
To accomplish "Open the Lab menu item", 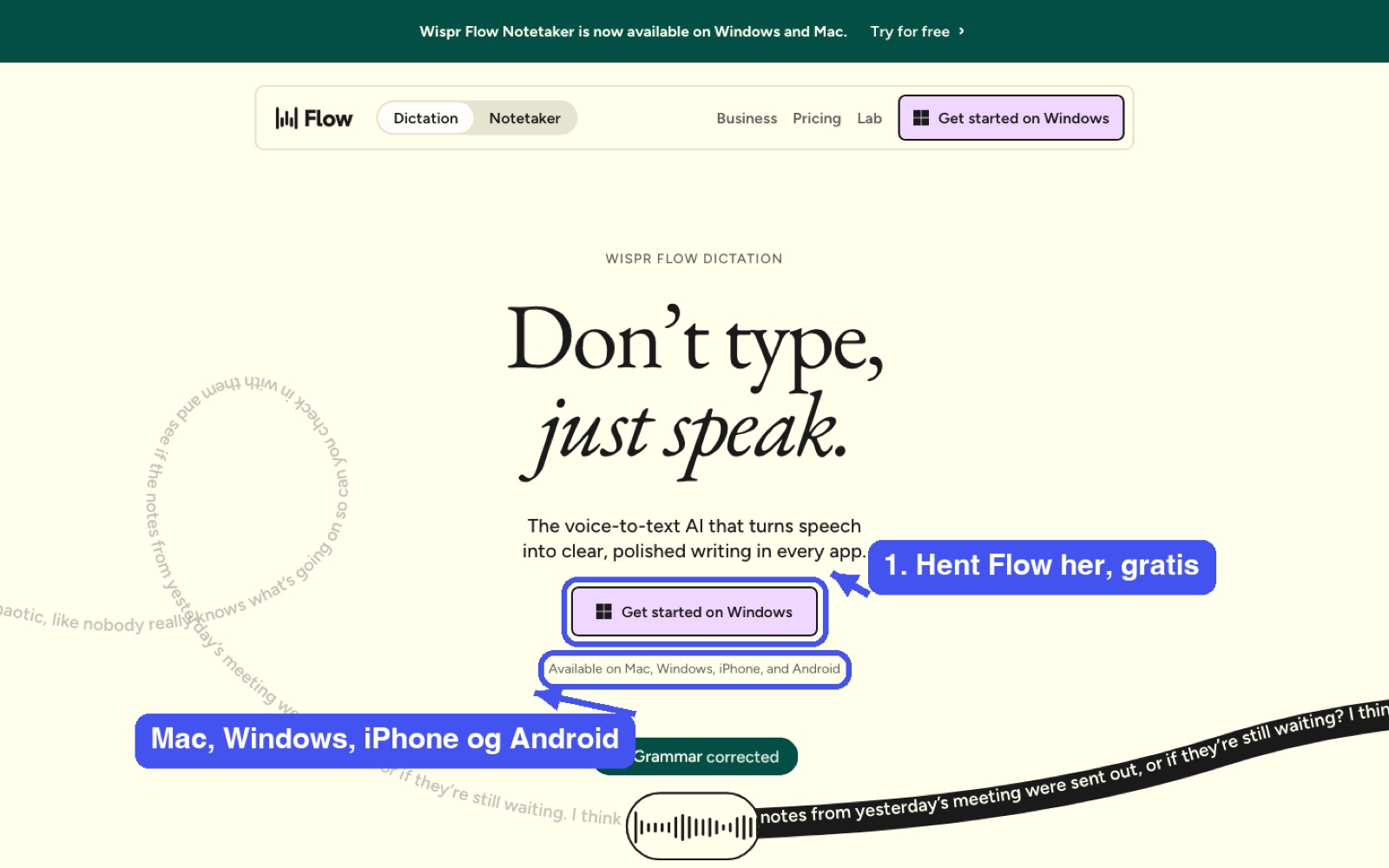I will click(869, 118).
